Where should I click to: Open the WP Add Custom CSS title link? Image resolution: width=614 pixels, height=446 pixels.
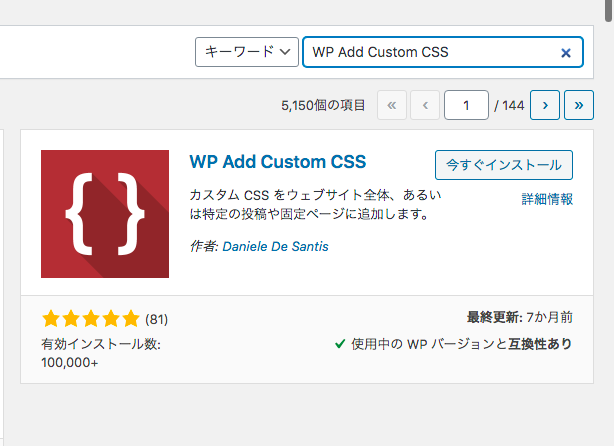(x=277, y=161)
